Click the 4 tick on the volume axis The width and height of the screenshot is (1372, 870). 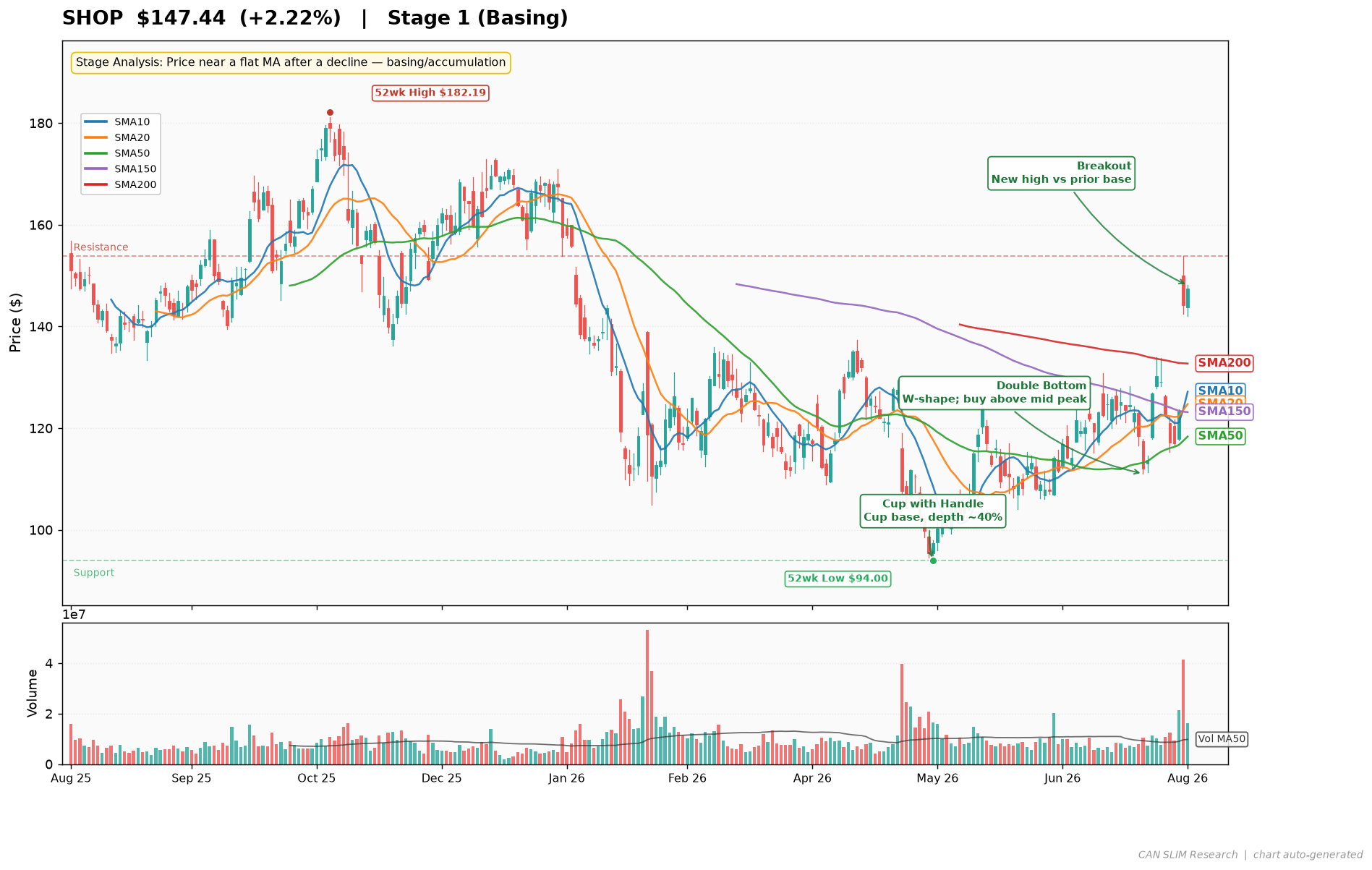click(x=49, y=664)
